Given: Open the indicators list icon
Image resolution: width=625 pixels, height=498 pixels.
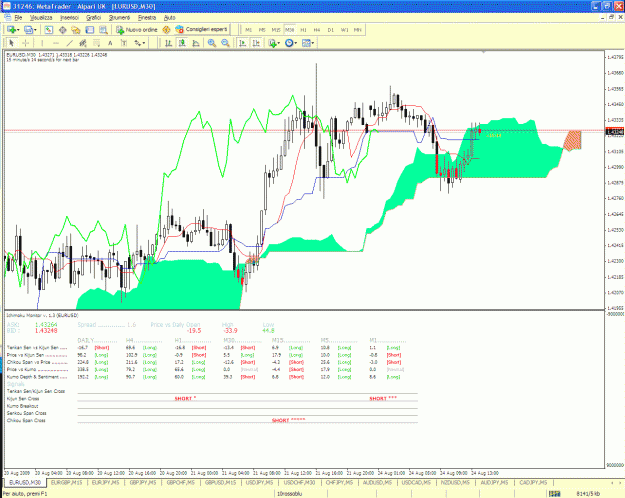Looking at the screenshot, I should pos(272,43).
